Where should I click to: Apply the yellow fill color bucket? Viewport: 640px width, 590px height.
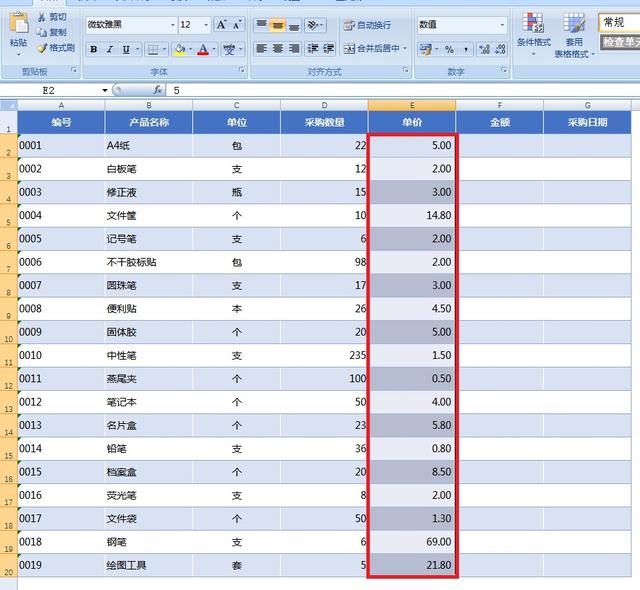click(180, 49)
